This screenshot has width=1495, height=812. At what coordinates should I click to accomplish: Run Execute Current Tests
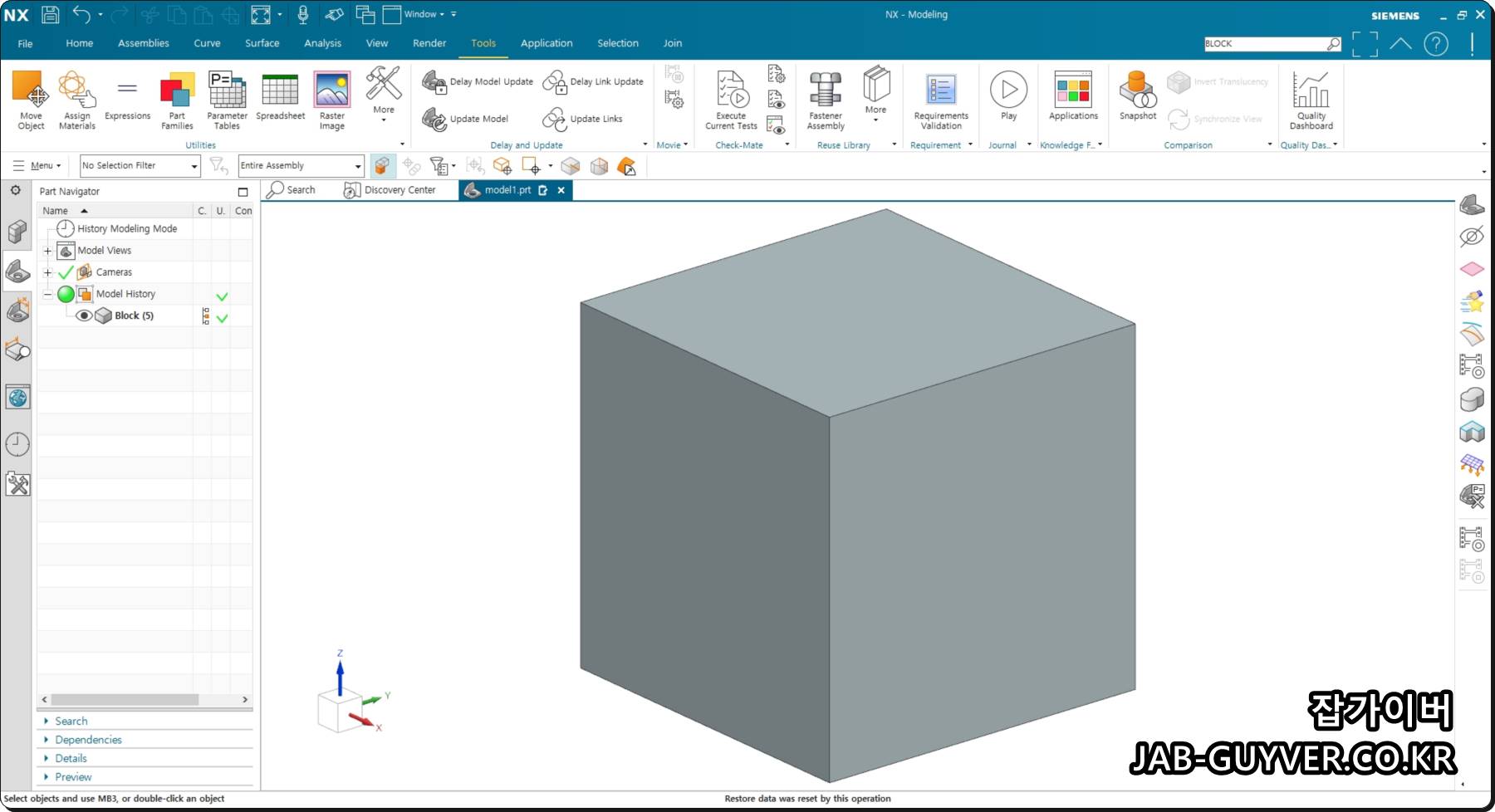[731, 100]
